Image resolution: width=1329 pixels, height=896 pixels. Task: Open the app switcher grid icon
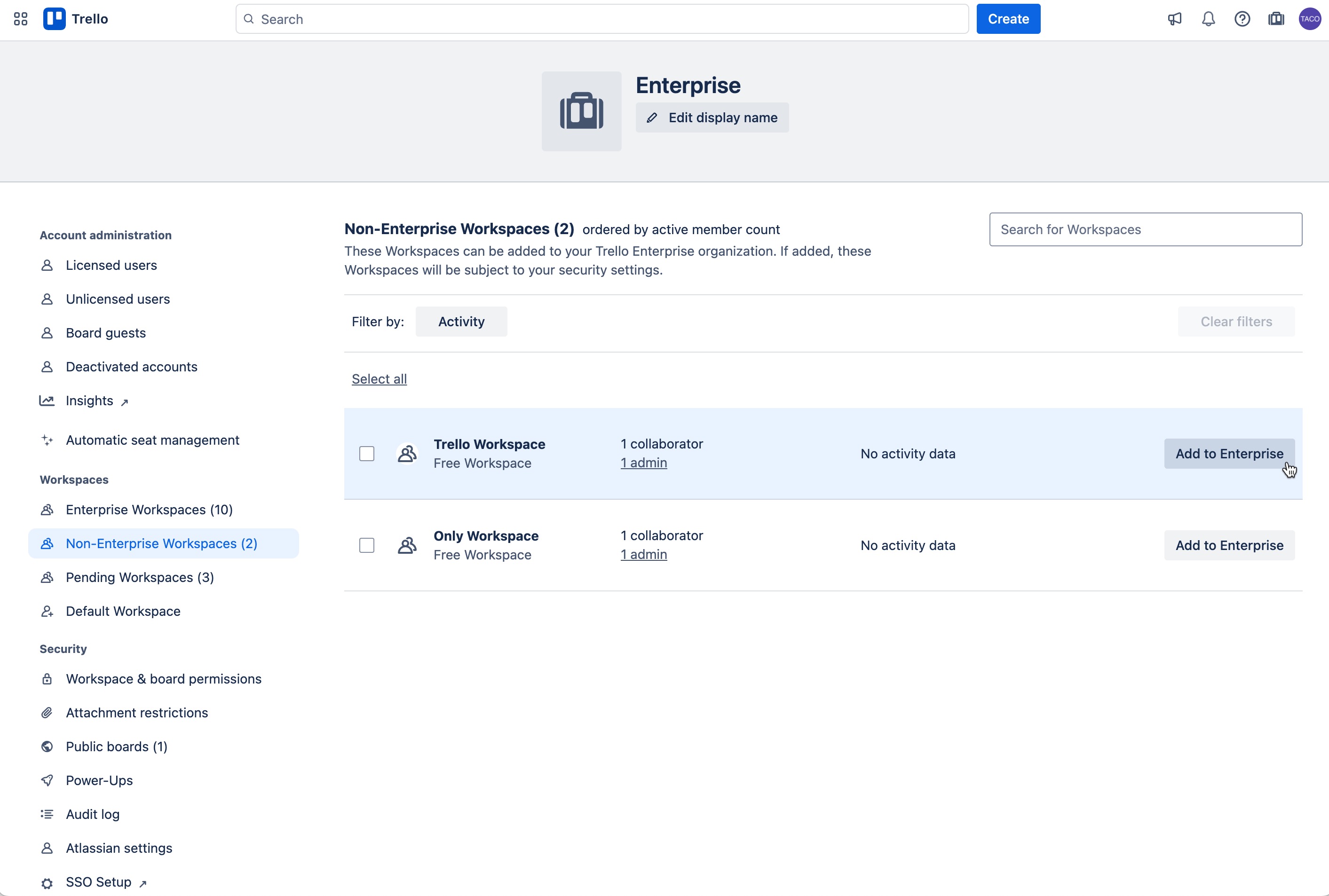(21, 19)
